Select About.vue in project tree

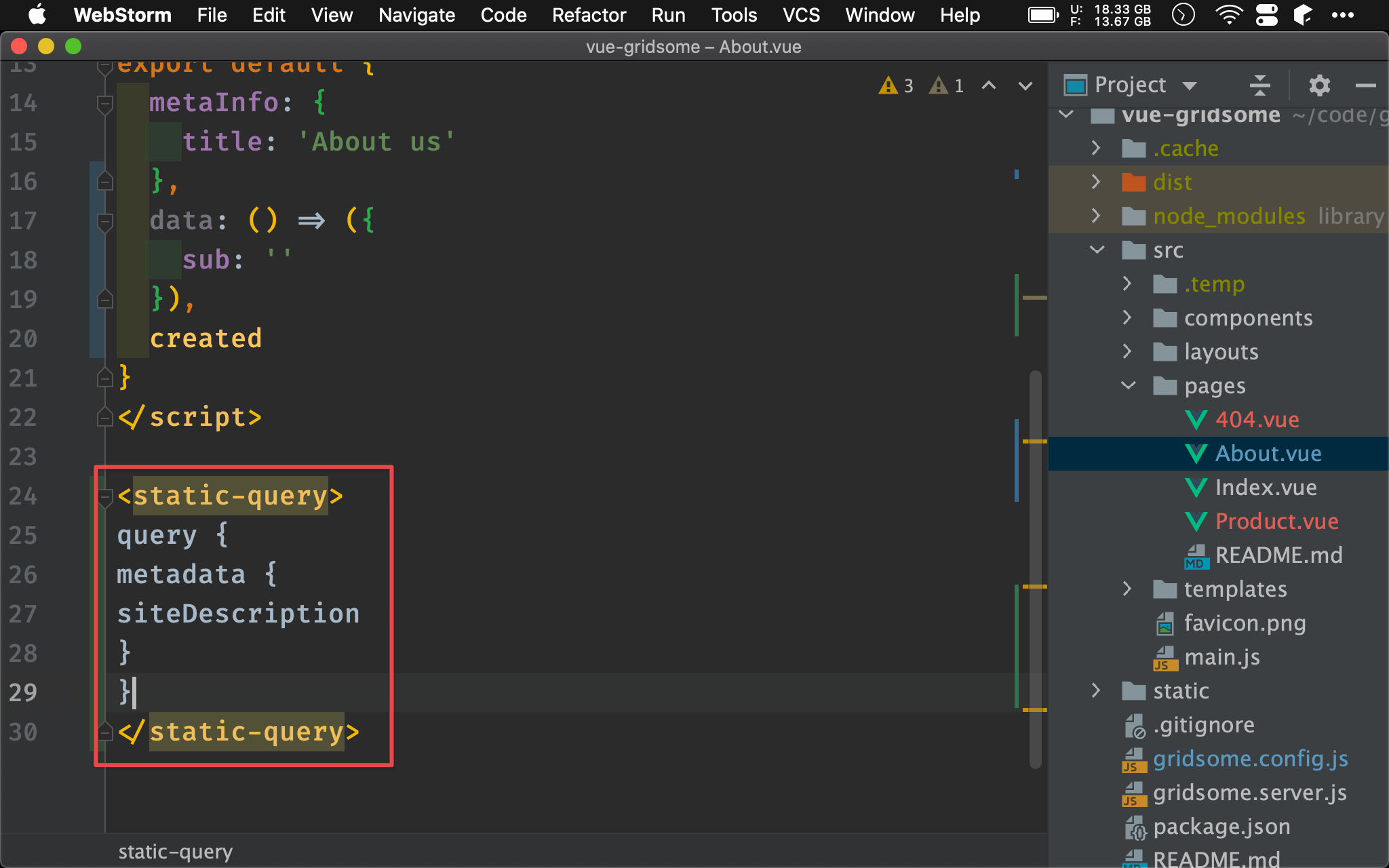[1268, 454]
